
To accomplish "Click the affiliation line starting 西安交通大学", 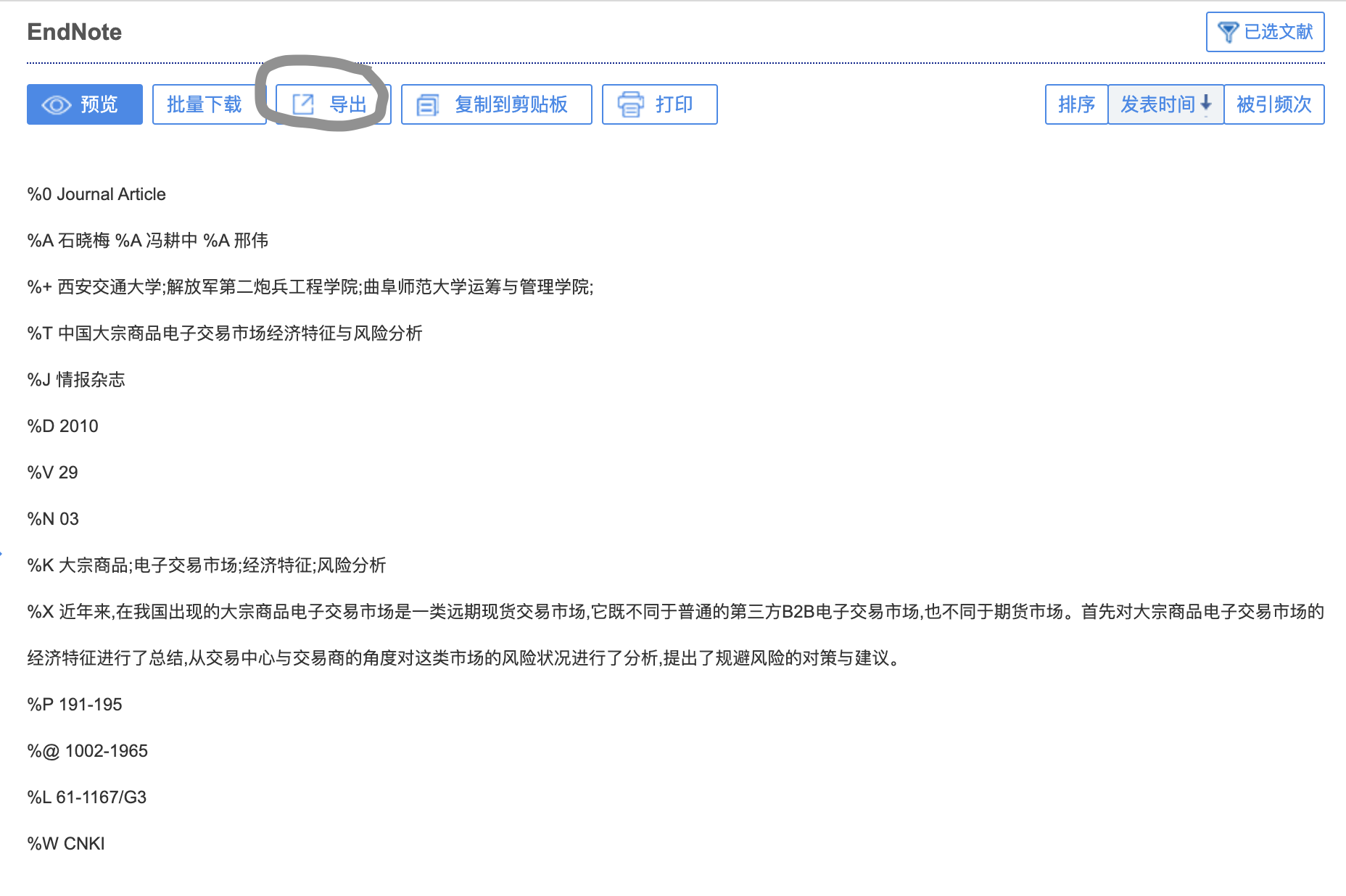I will pyautogui.click(x=310, y=287).
